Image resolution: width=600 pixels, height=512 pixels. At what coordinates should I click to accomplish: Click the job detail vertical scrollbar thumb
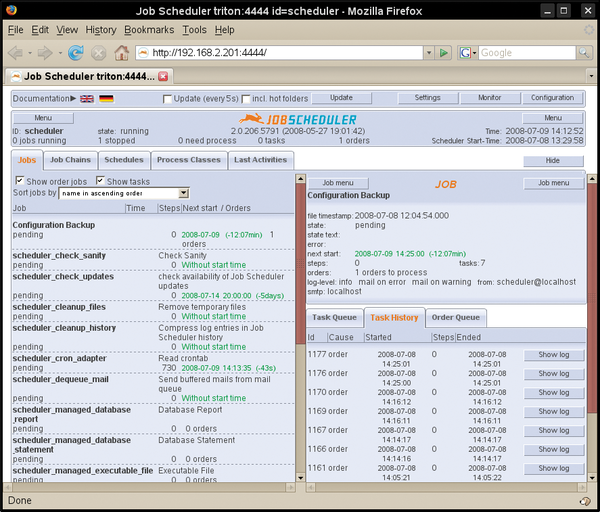pos(592,298)
